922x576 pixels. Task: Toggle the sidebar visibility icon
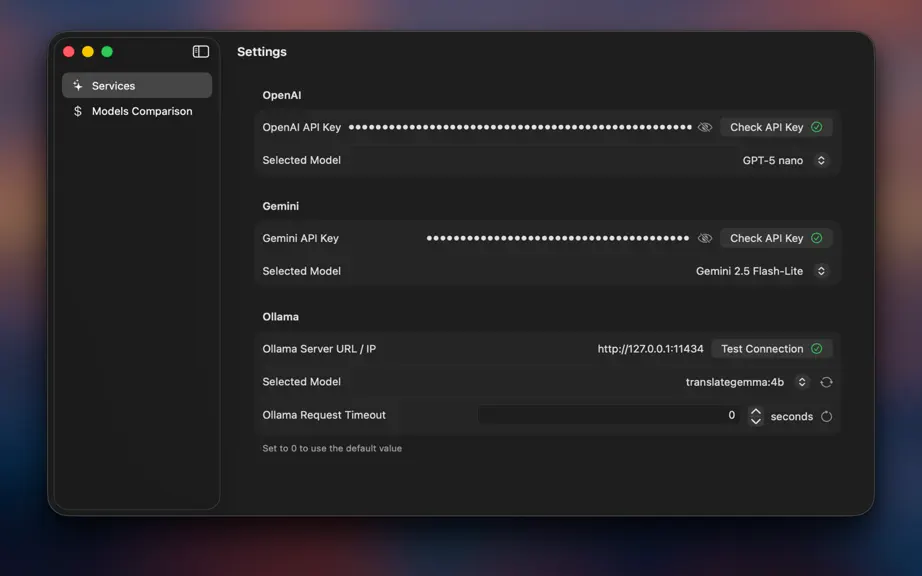[x=201, y=52]
